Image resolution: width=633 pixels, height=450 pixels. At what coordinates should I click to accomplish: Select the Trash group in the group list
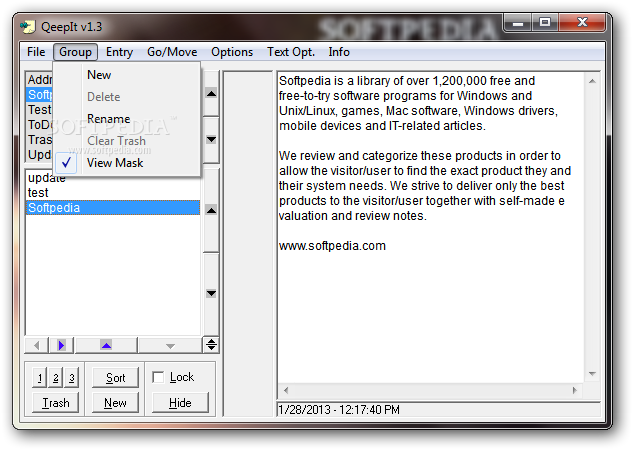click(40, 140)
